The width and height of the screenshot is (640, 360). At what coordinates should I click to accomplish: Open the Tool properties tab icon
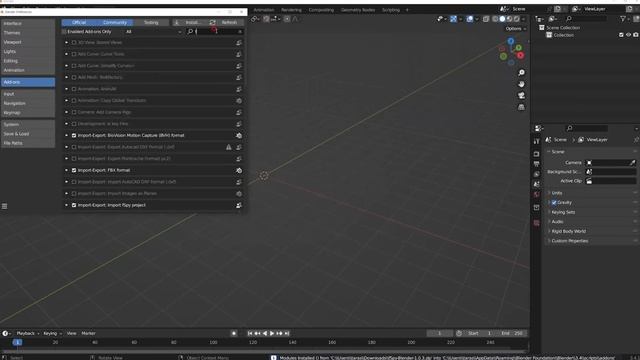click(x=536, y=141)
